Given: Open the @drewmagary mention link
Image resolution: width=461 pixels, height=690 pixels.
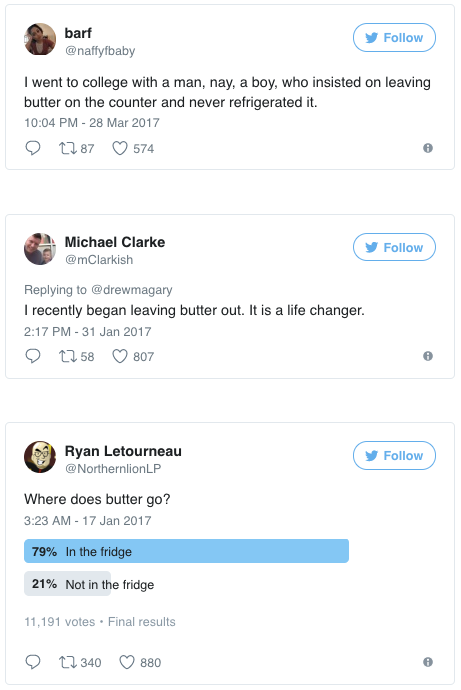Looking at the screenshot, I should (132, 290).
